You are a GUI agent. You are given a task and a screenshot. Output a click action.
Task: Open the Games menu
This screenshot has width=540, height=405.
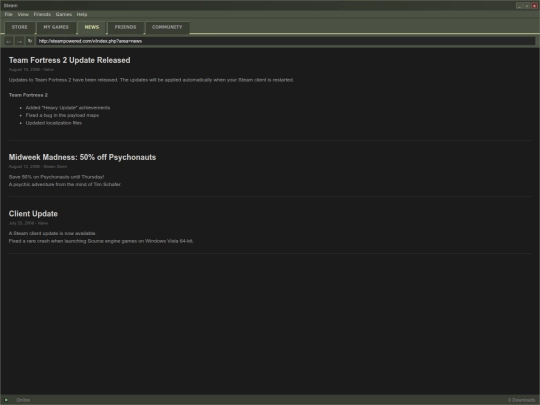click(64, 14)
